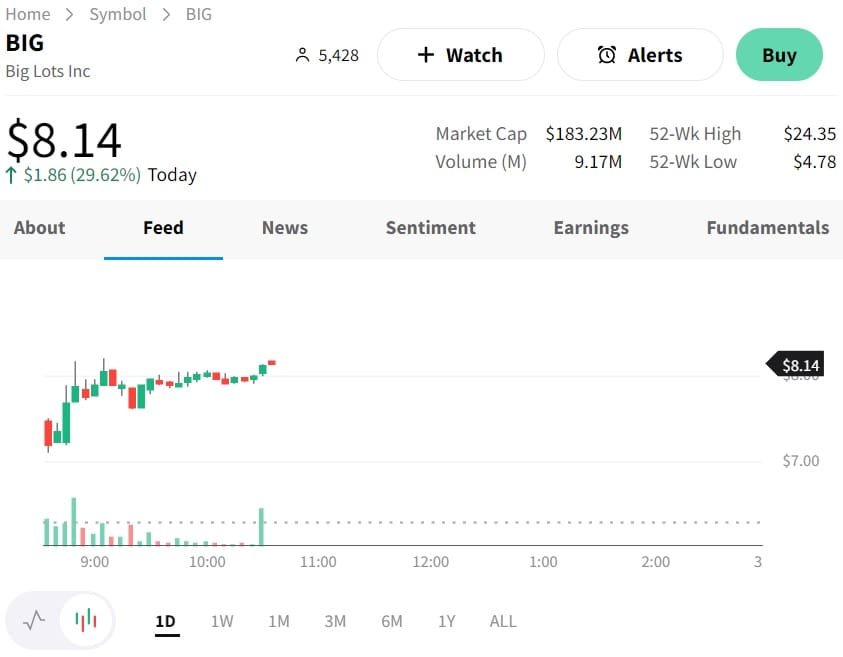Show the 1Y chart range
This screenshot has height=657, width=843.
point(447,621)
